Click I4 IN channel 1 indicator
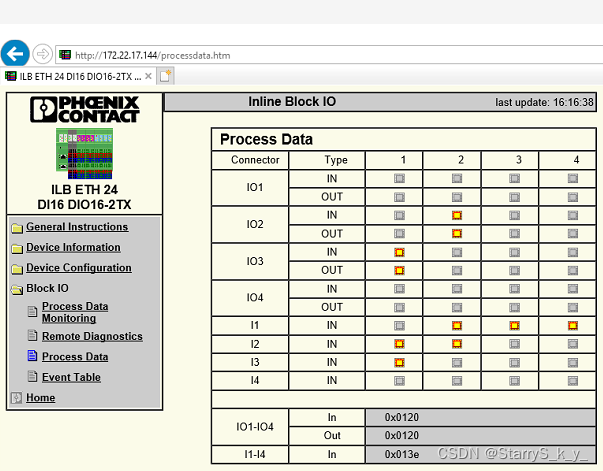The image size is (603, 471). (x=400, y=381)
